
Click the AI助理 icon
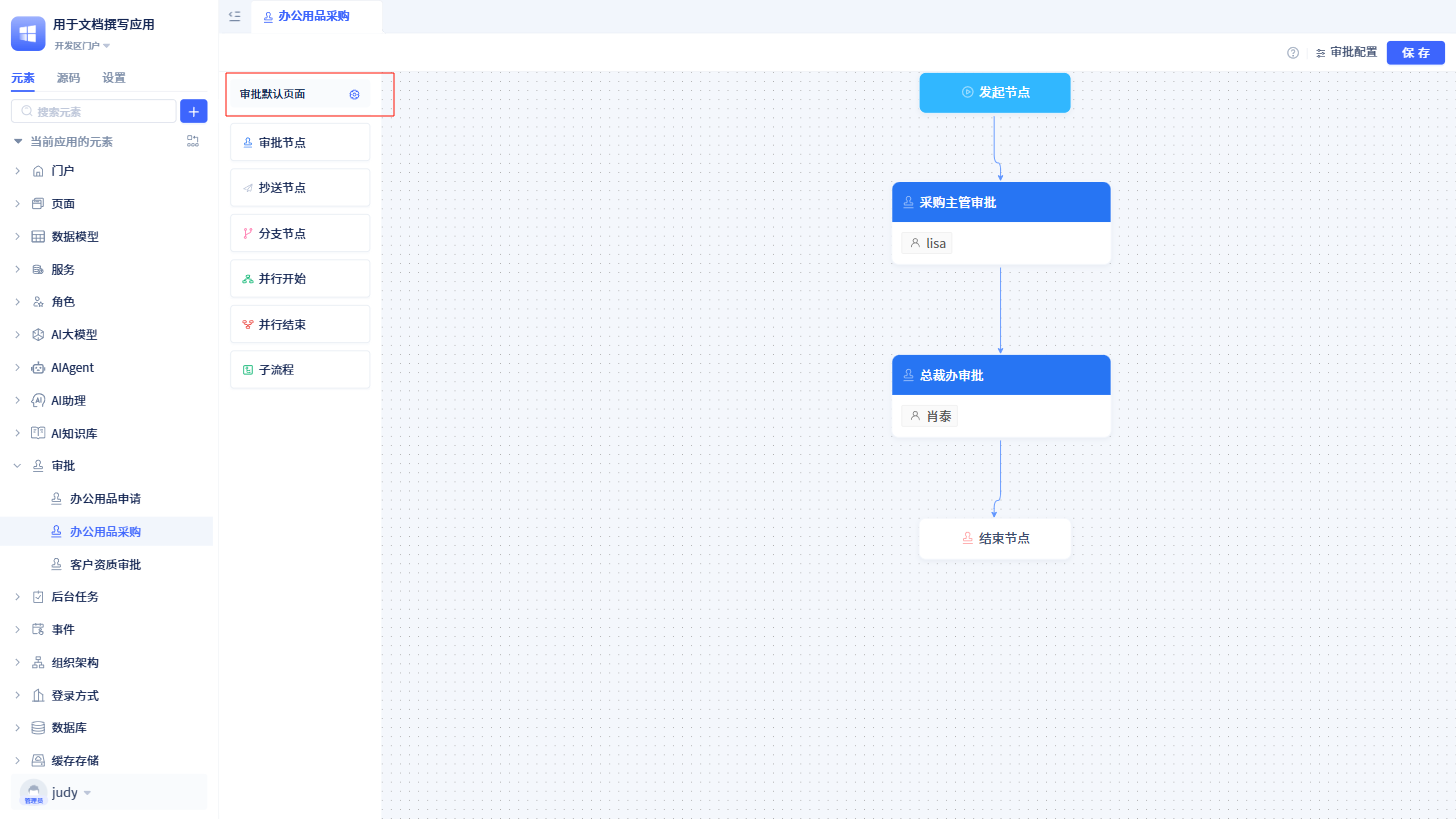coord(38,401)
